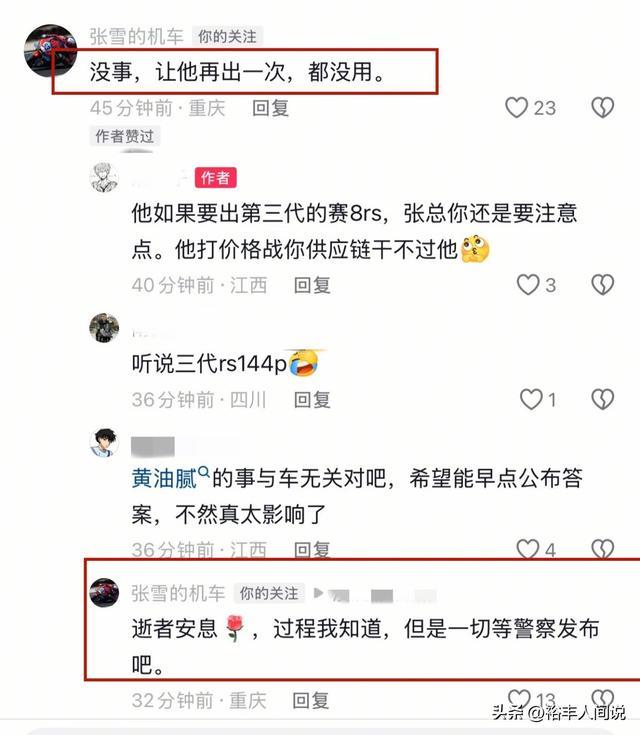Like the author's comment with 3 likes
The width and height of the screenshot is (640, 735).
528,285
